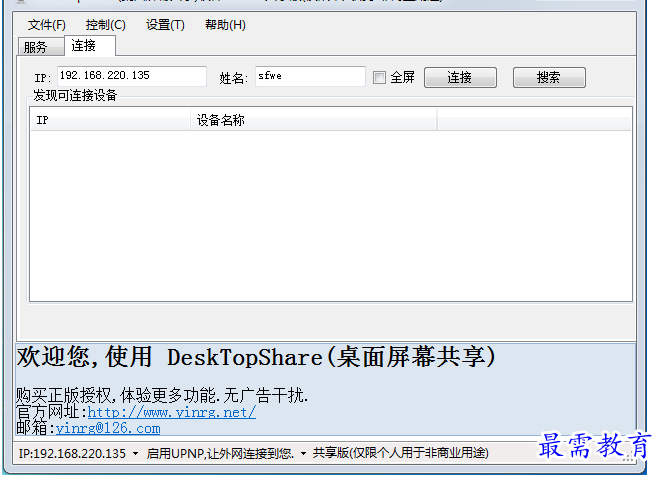660x477 pixels.
Task: Click the IP:192.168.220.135 status bar text
Action: [x=72, y=453]
